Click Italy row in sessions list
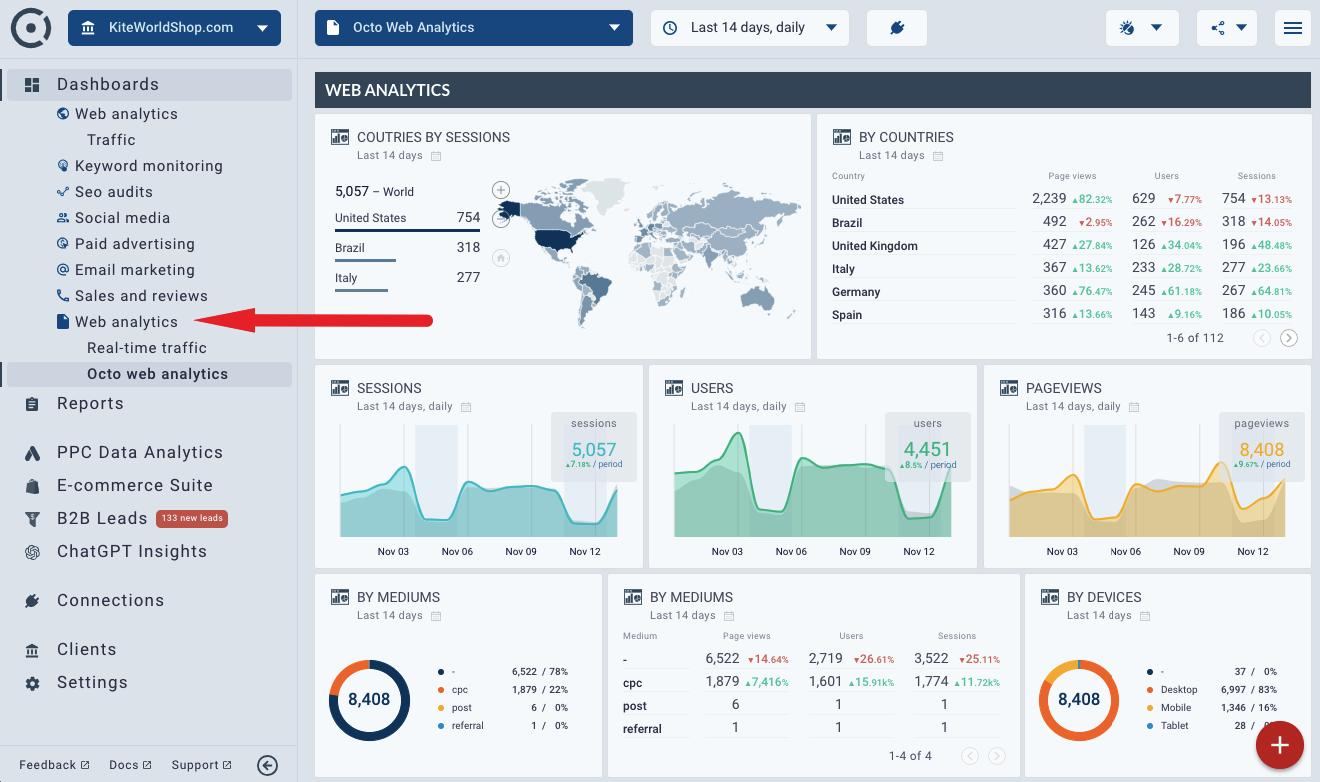1320x782 pixels. [407, 278]
